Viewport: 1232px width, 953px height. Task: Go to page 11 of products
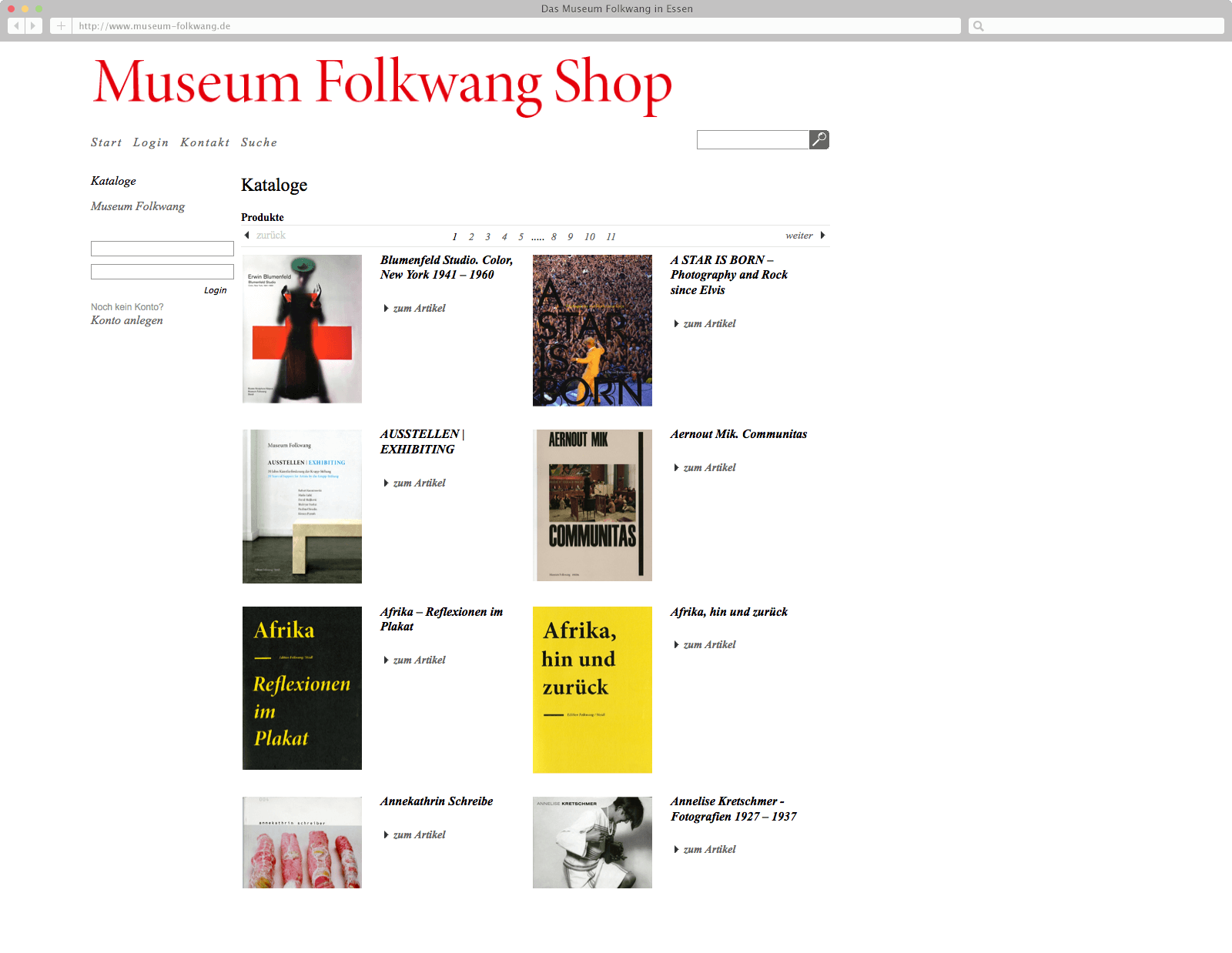pyautogui.click(x=611, y=236)
